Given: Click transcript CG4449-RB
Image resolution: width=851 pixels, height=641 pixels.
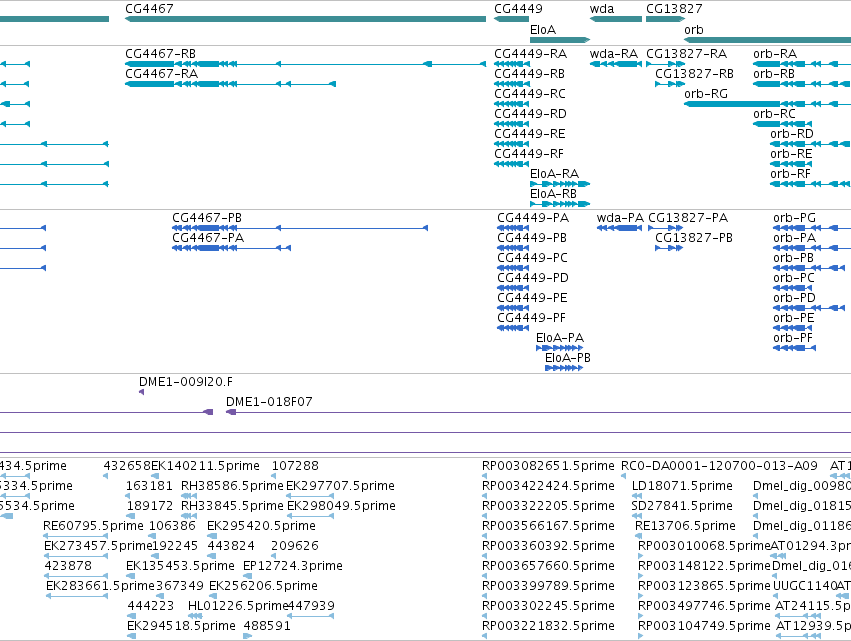Looking at the screenshot, I should point(512,84).
